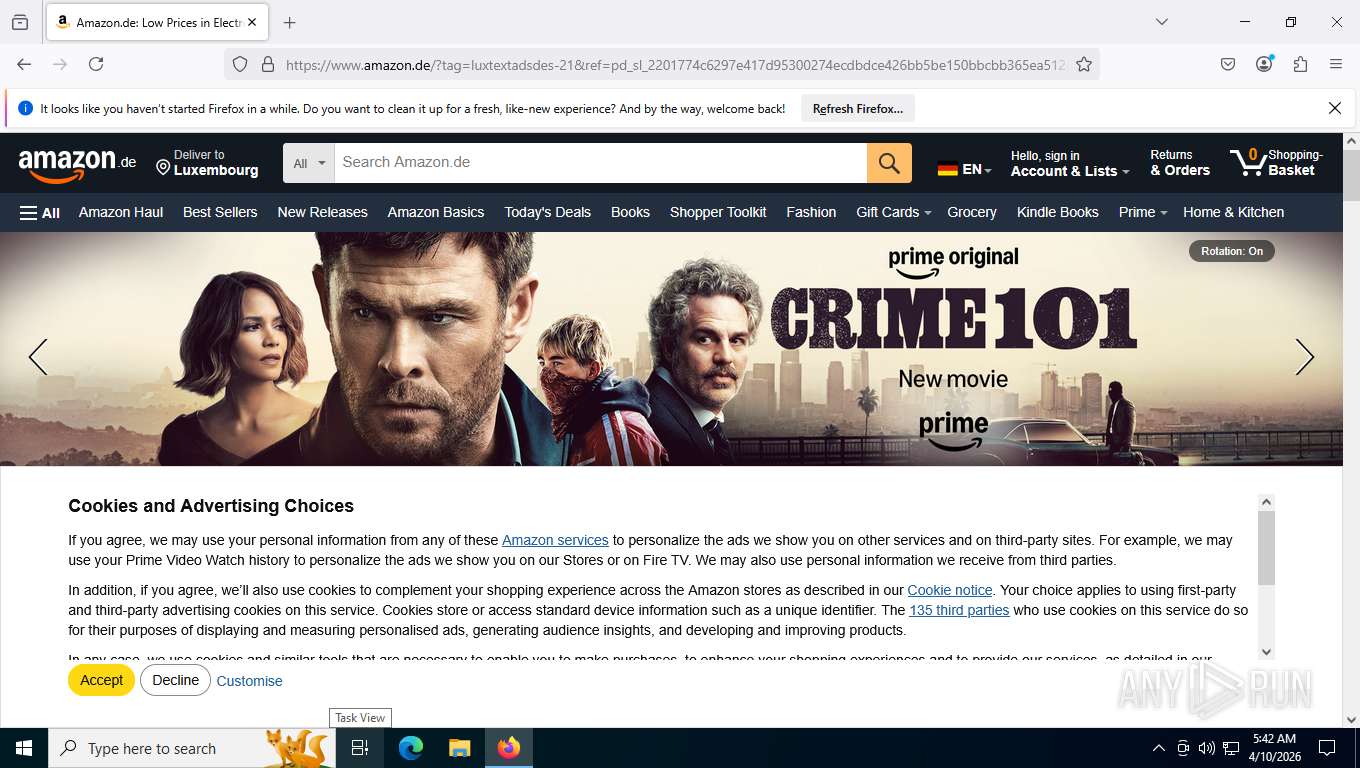
Task: Dismiss the Firefox refresh notification bar
Action: [1334, 108]
